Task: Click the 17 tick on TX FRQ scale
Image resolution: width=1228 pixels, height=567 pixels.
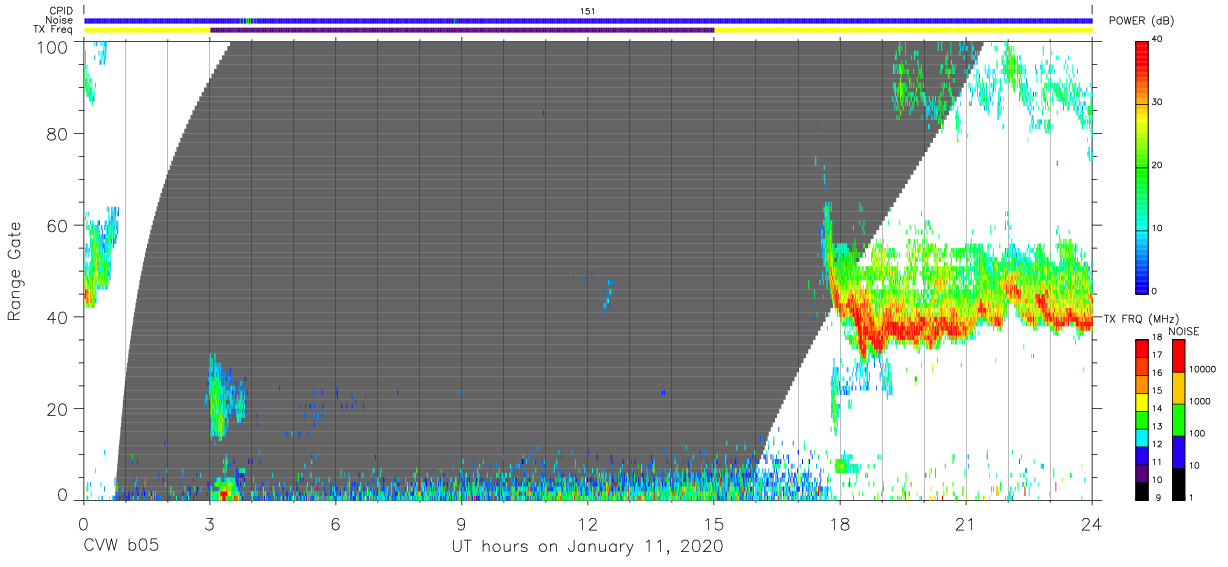Action: tap(1157, 355)
